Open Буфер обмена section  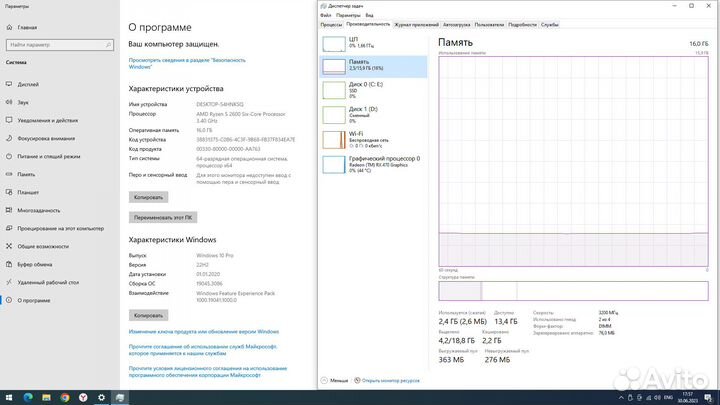(35, 264)
